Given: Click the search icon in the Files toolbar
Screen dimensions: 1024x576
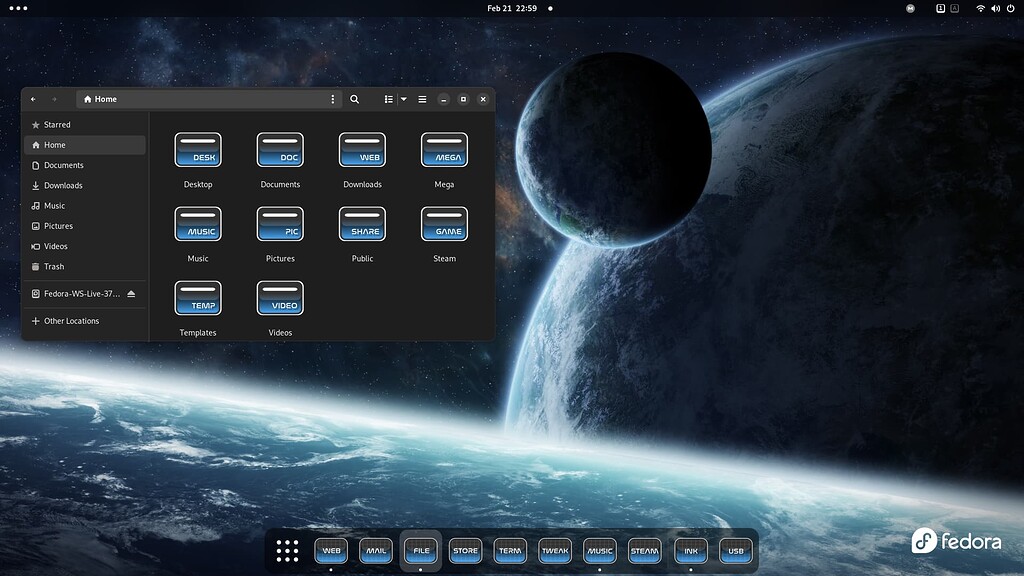Looking at the screenshot, I should [354, 99].
